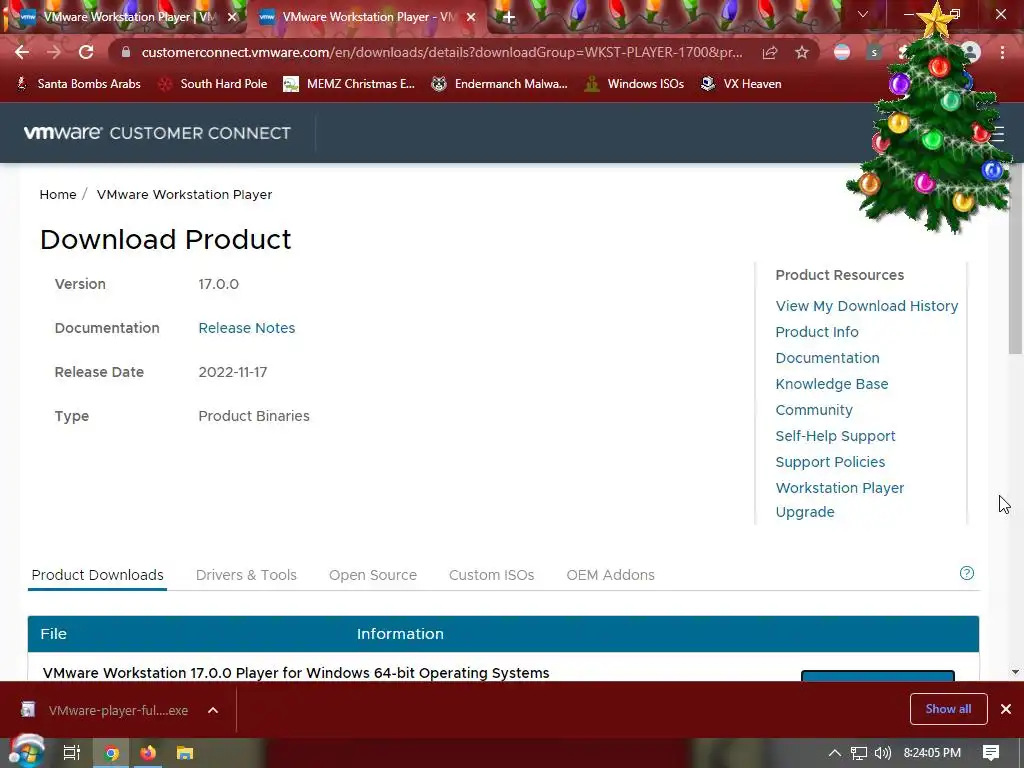Open the Windows Start menu
This screenshot has height=768, width=1024.
click(26, 753)
